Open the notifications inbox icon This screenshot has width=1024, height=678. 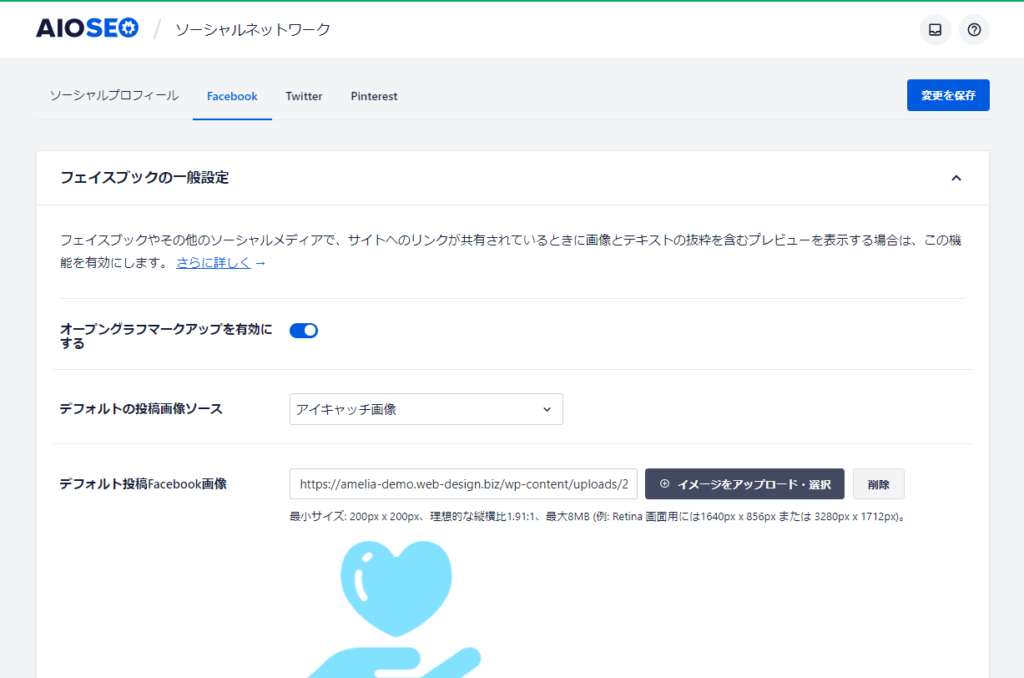(x=935, y=30)
